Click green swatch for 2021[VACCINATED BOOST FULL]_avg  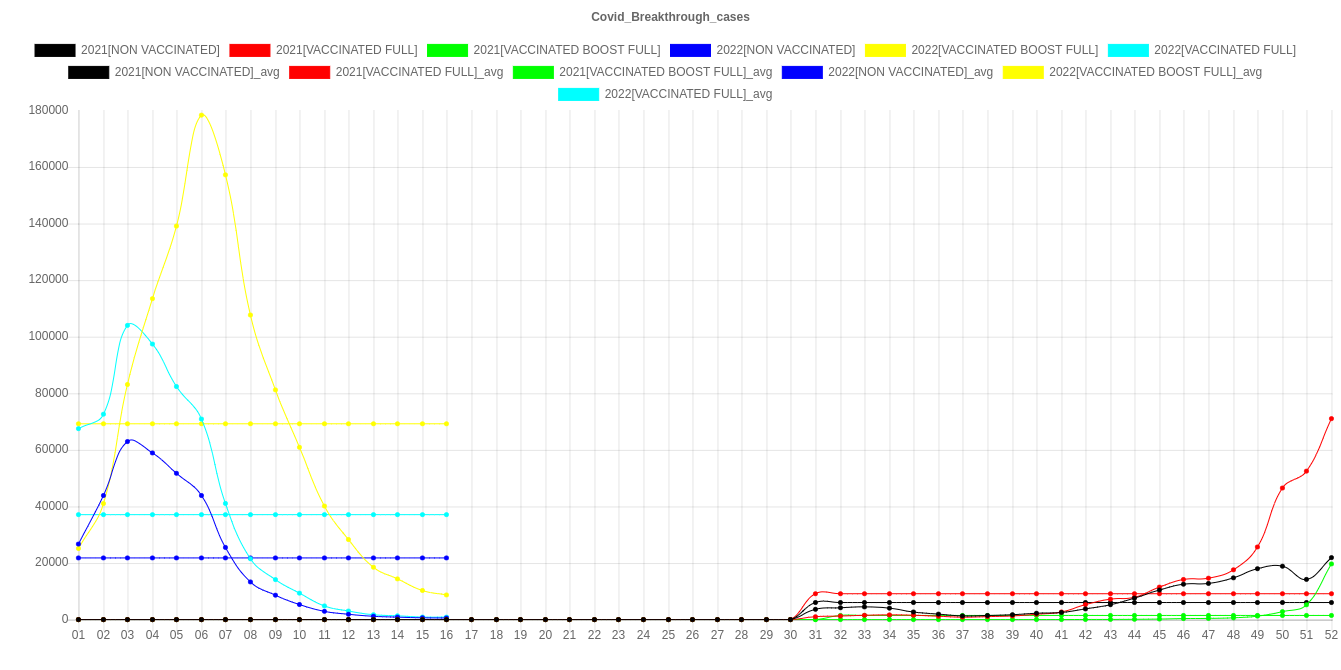(x=533, y=72)
